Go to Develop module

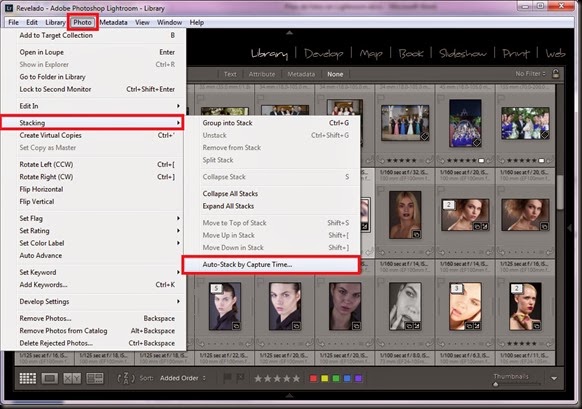tap(323, 54)
